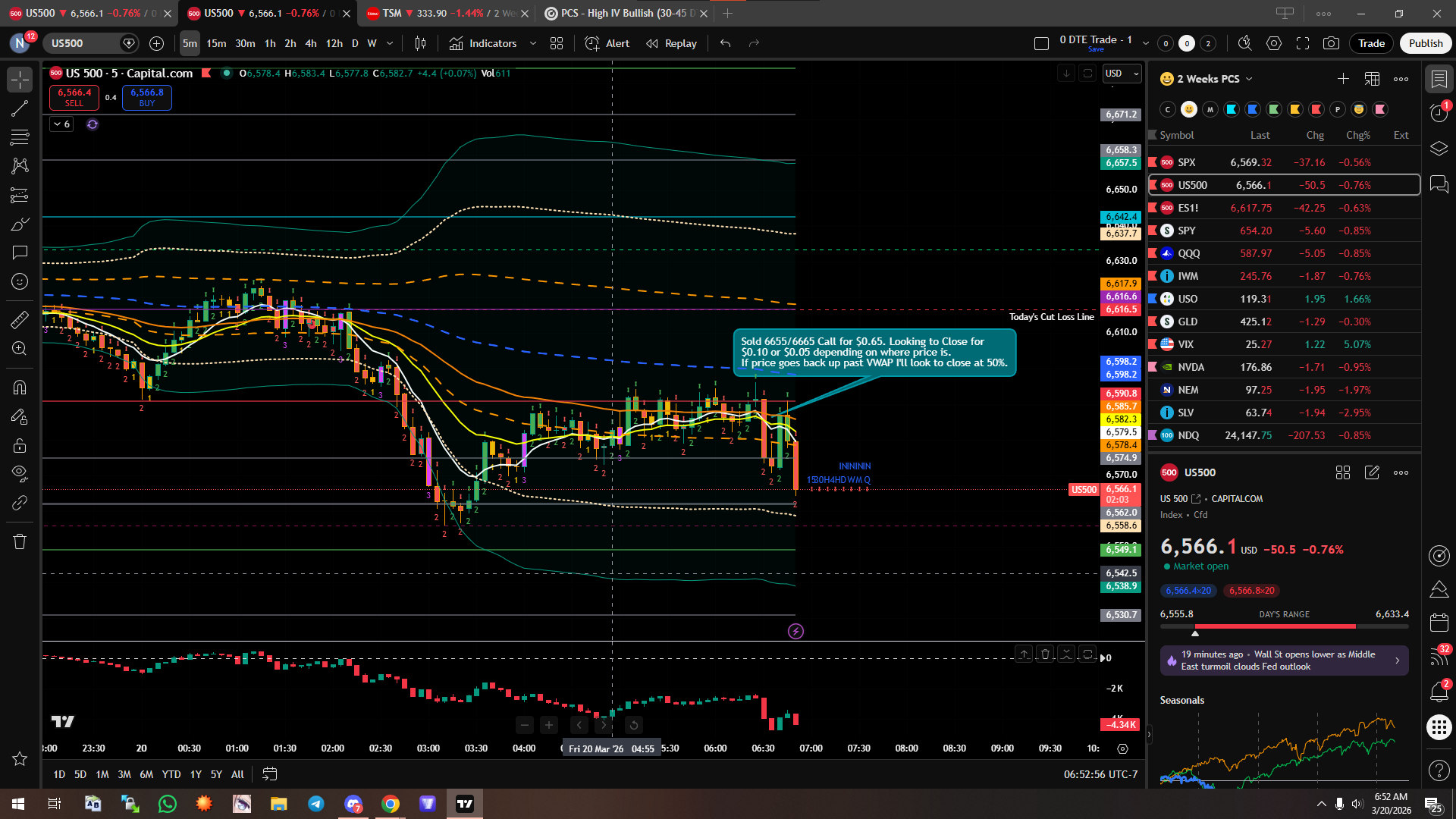Select the 15m timeframe
The height and width of the screenshot is (819, 1456).
click(x=216, y=43)
